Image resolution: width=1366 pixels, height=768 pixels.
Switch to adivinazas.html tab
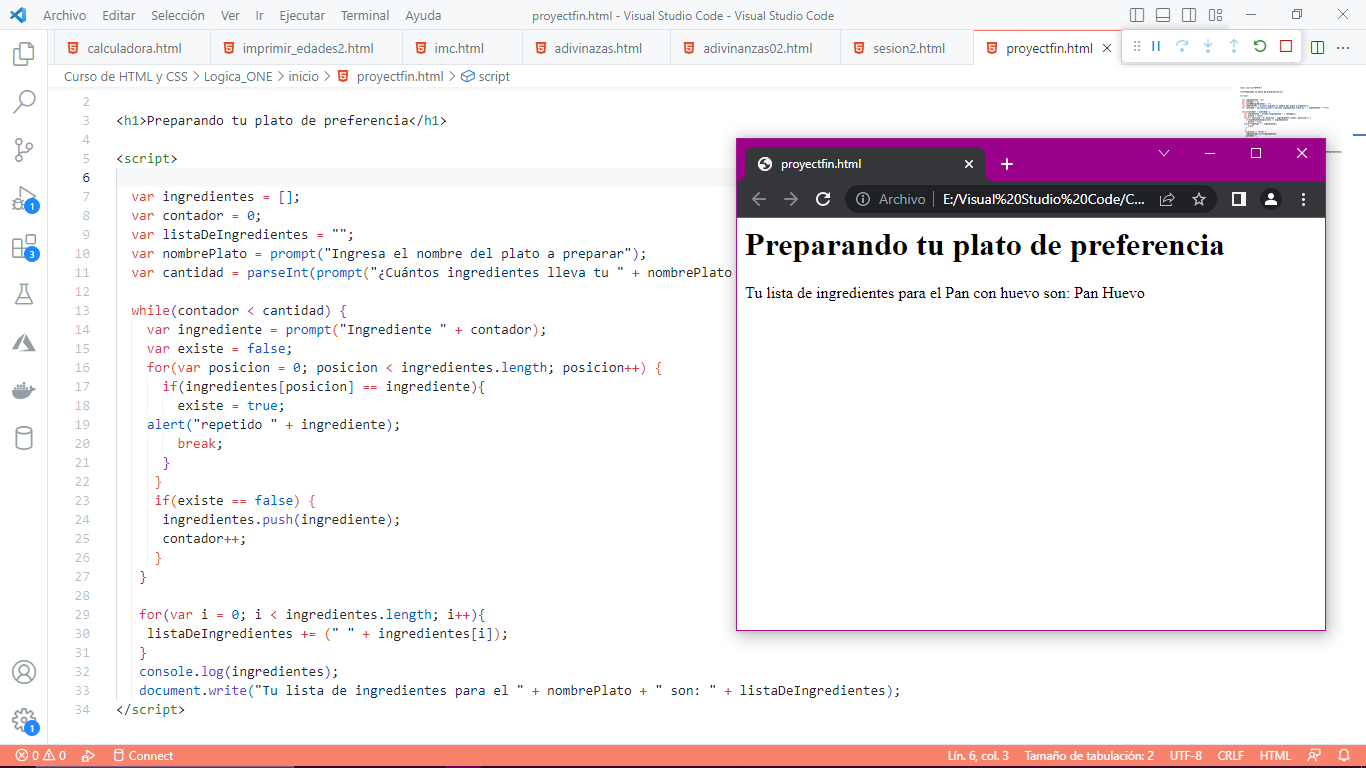pos(596,48)
